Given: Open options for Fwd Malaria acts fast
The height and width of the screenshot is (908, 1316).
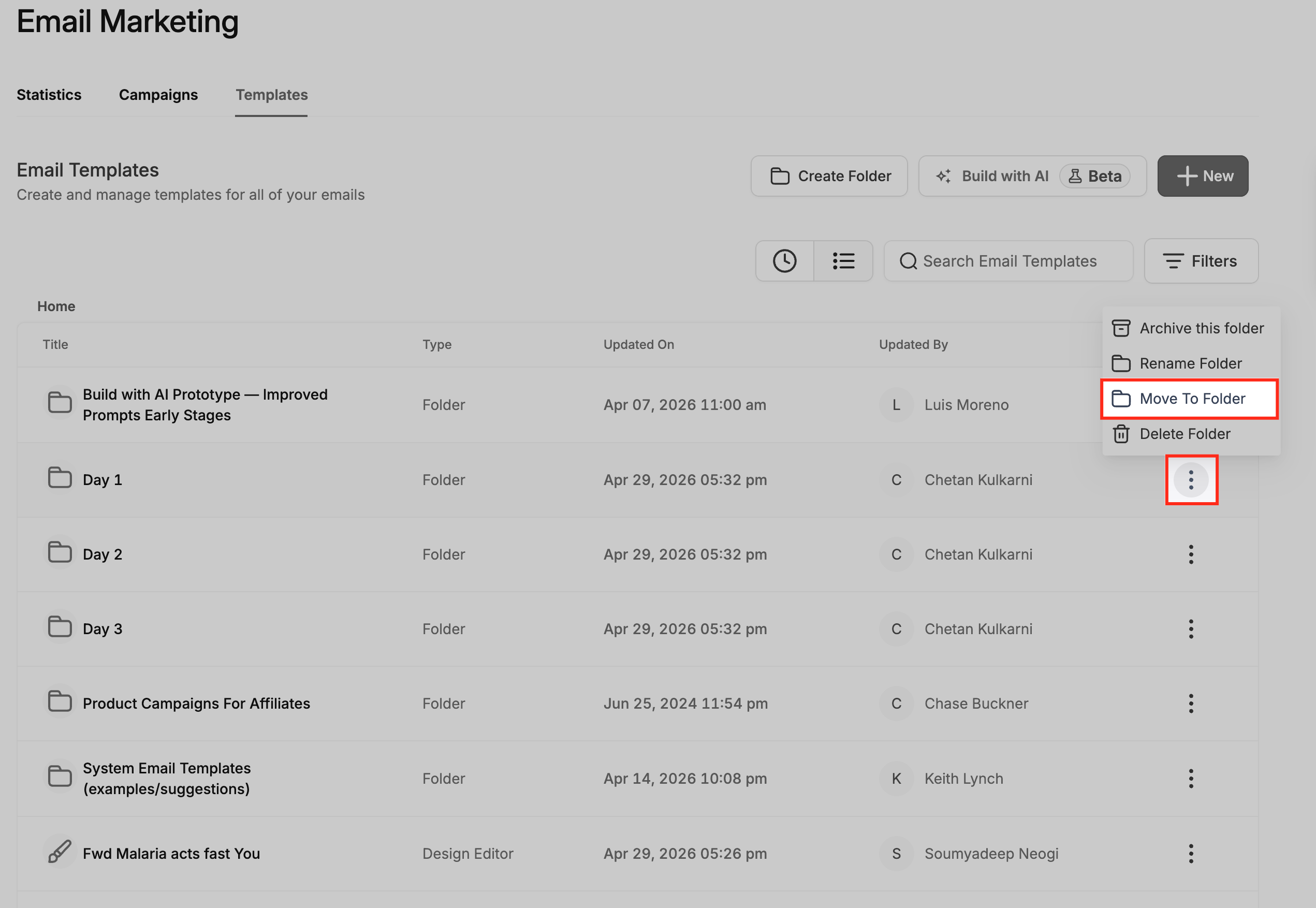Looking at the screenshot, I should 1191,853.
